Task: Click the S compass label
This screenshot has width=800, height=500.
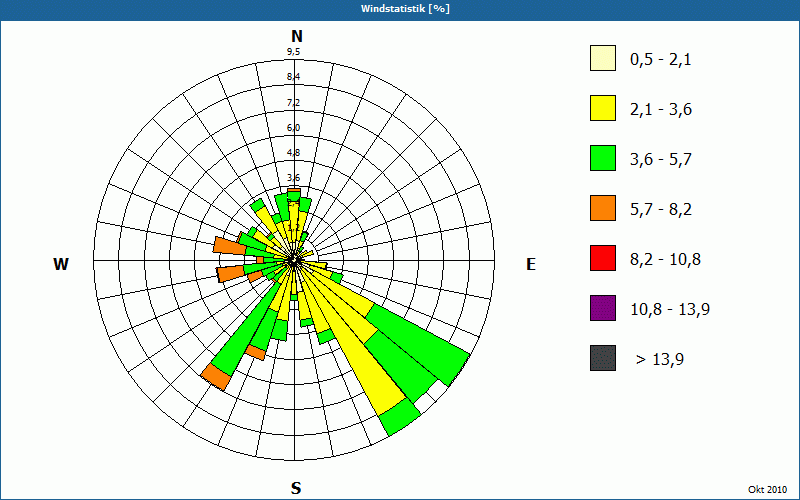Action: (x=296, y=489)
